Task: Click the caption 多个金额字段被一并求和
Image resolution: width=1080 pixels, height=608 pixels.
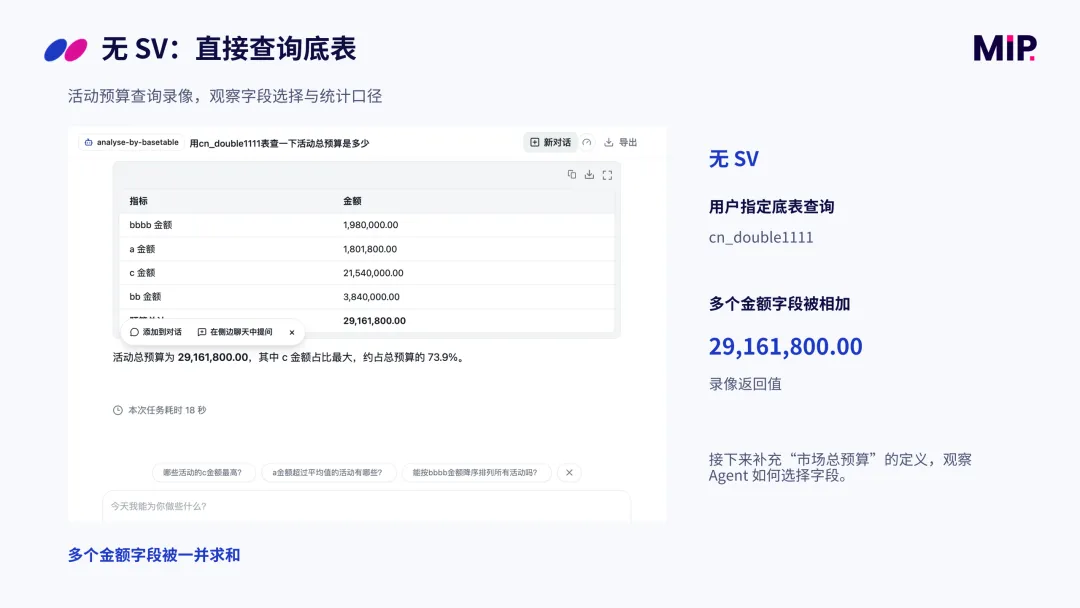Action: click(x=154, y=555)
